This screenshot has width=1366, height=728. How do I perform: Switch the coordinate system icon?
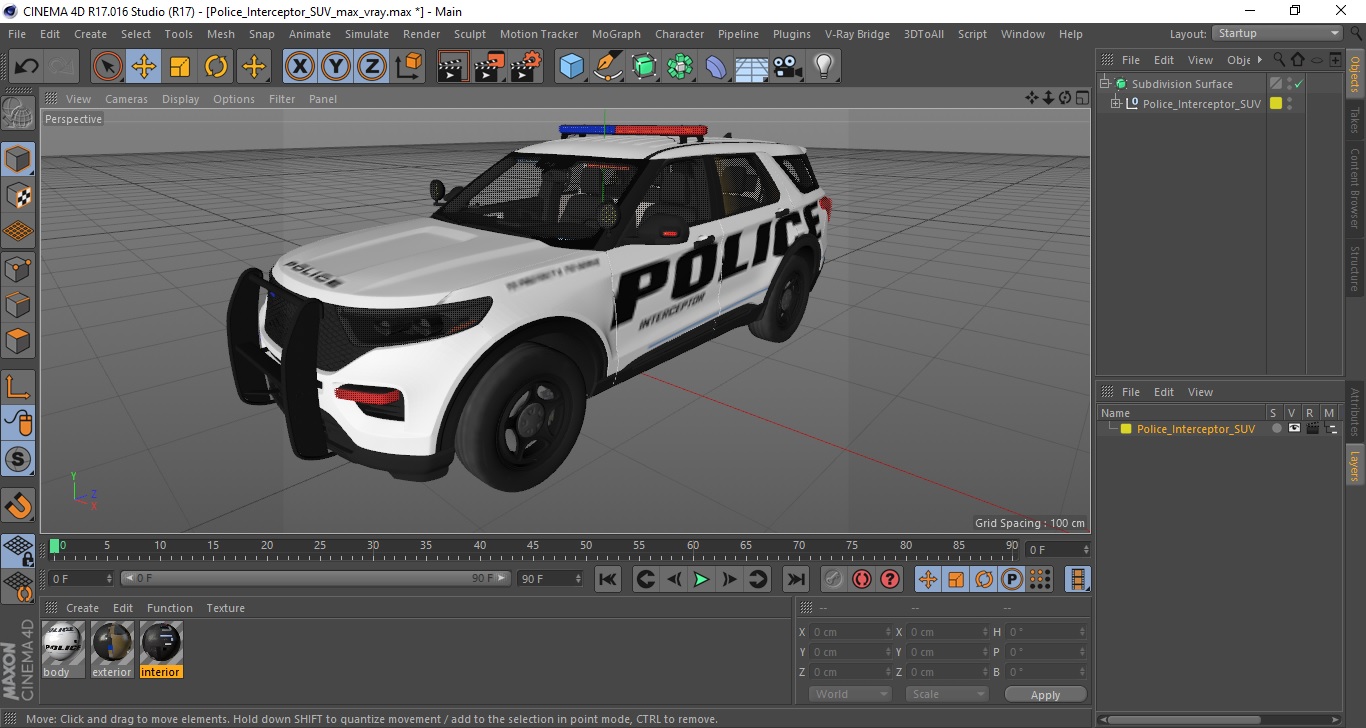(408, 67)
